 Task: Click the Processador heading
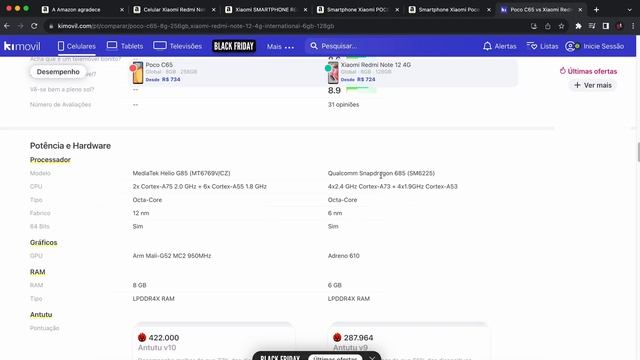[50, 160]
